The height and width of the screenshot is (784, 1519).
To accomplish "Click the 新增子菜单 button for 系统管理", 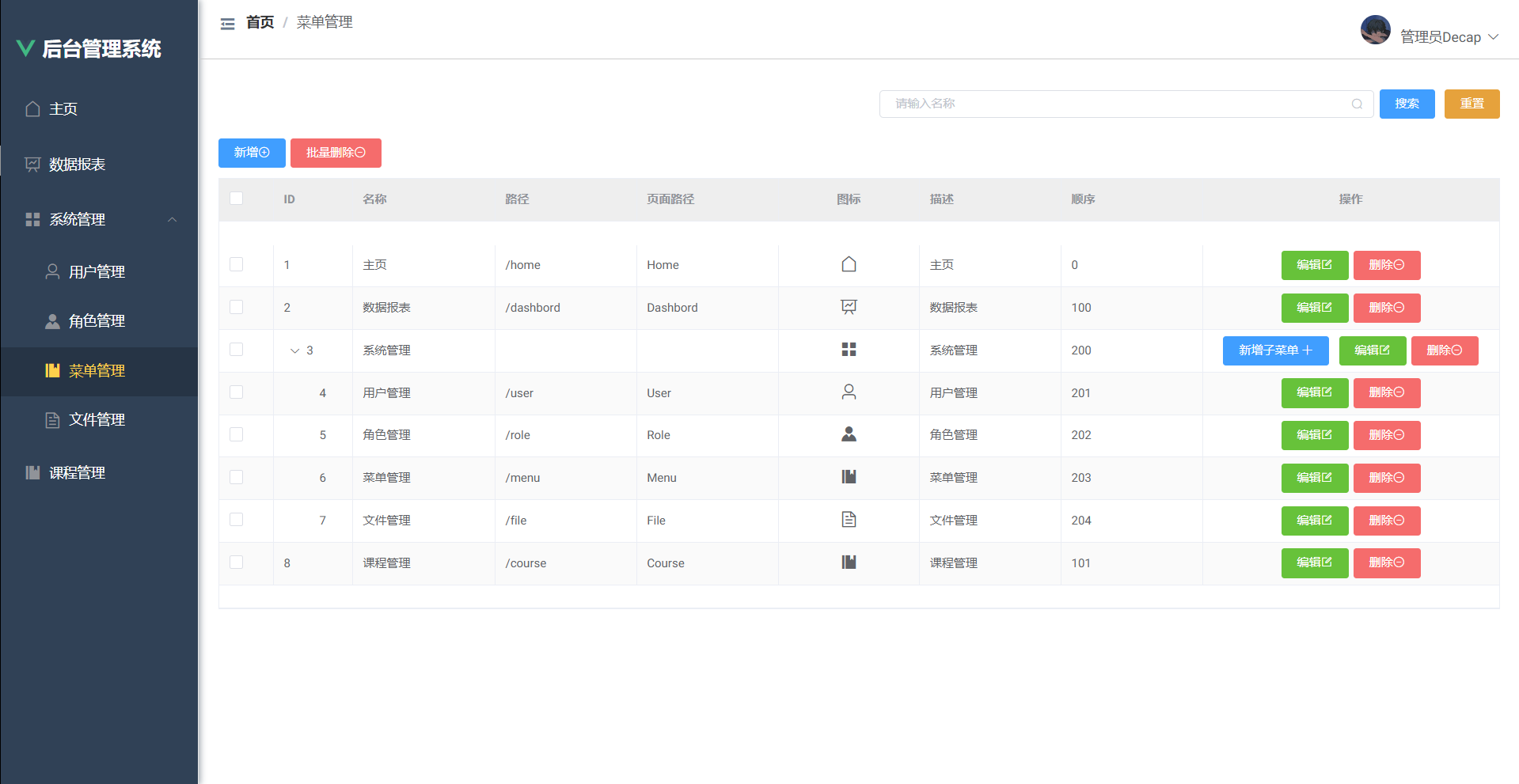I will (1275, 350).
